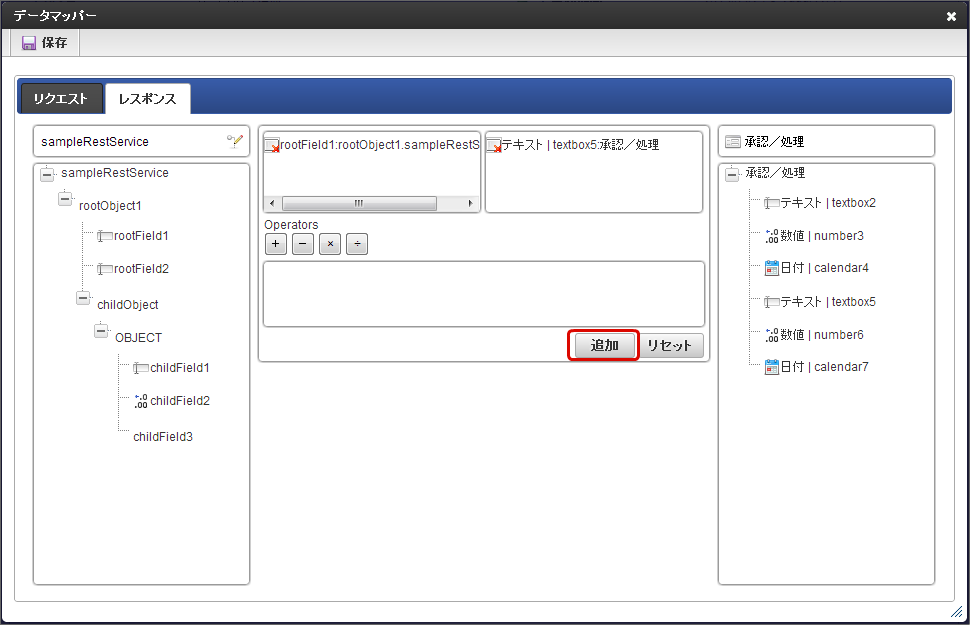Click the edit wand icon beside sampleRestService
Viewport: 970px width, 625px height.
point(234,141)
